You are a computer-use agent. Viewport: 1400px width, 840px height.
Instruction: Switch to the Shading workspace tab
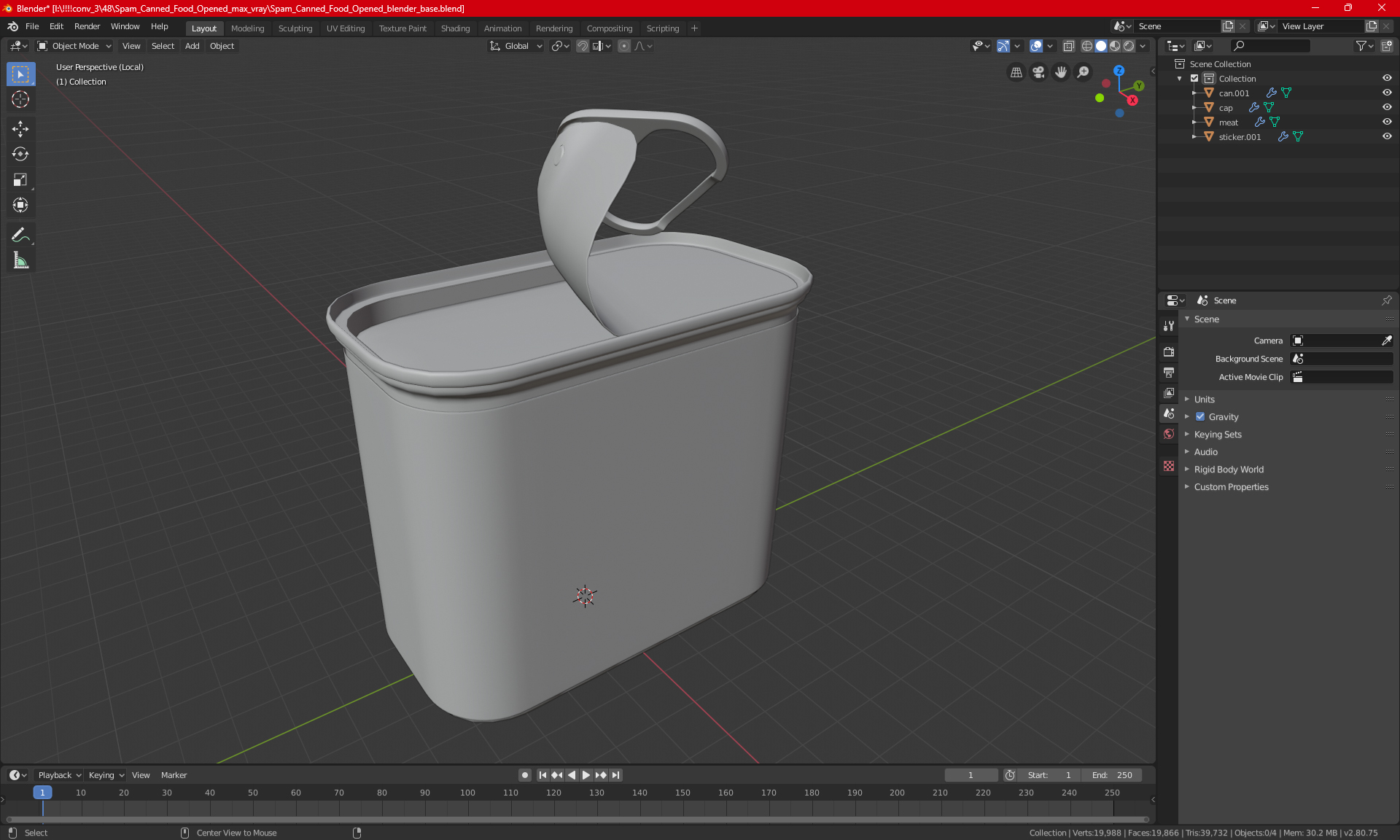455,28
